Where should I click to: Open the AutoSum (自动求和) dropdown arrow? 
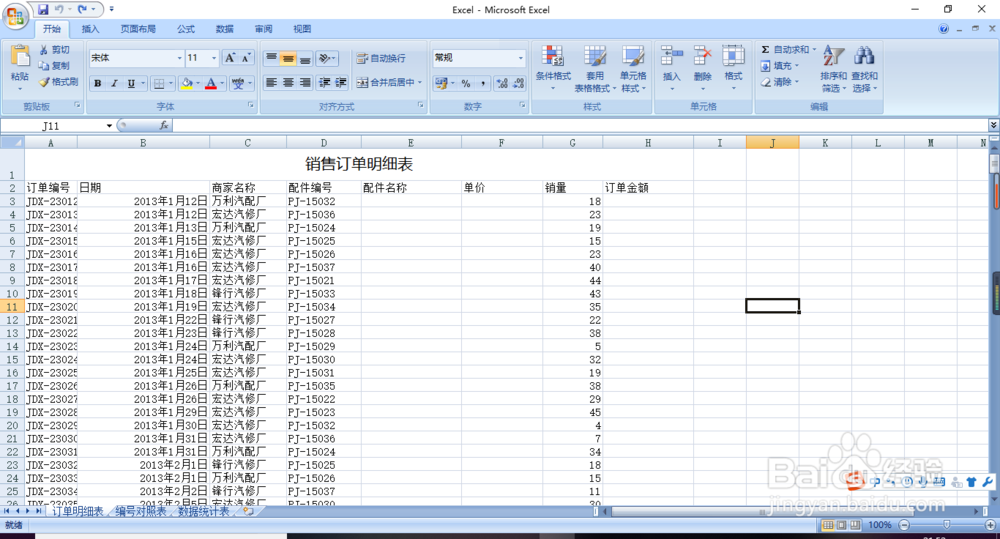814,50
